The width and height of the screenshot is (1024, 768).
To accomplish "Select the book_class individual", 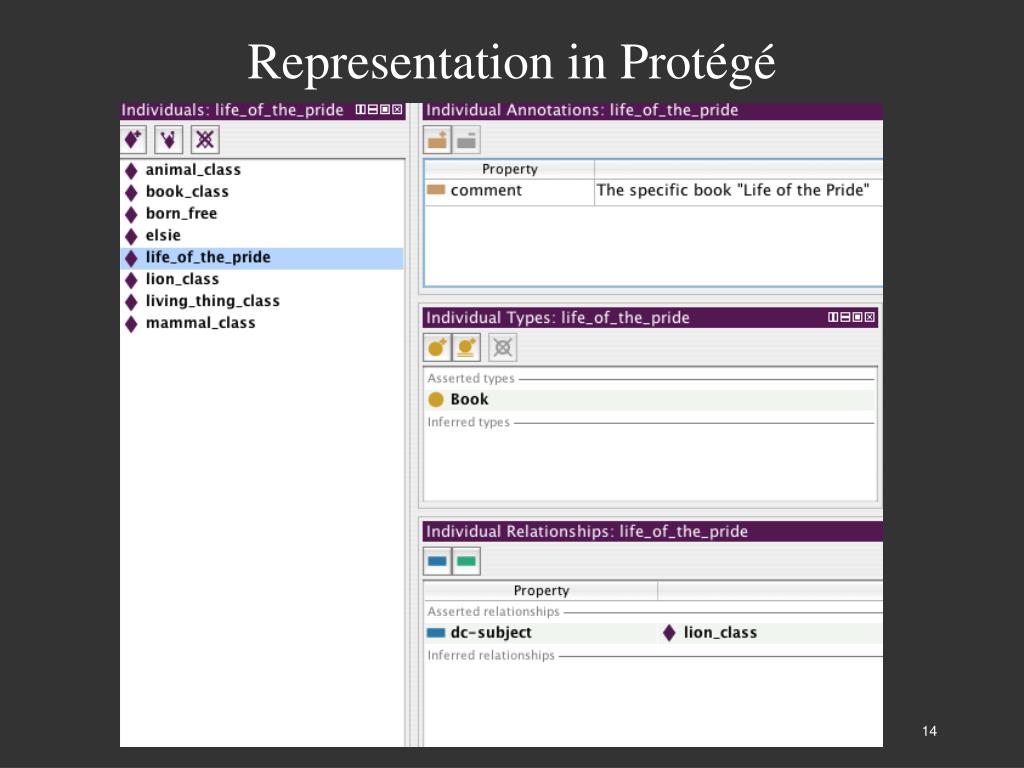I will click(262, 192).
